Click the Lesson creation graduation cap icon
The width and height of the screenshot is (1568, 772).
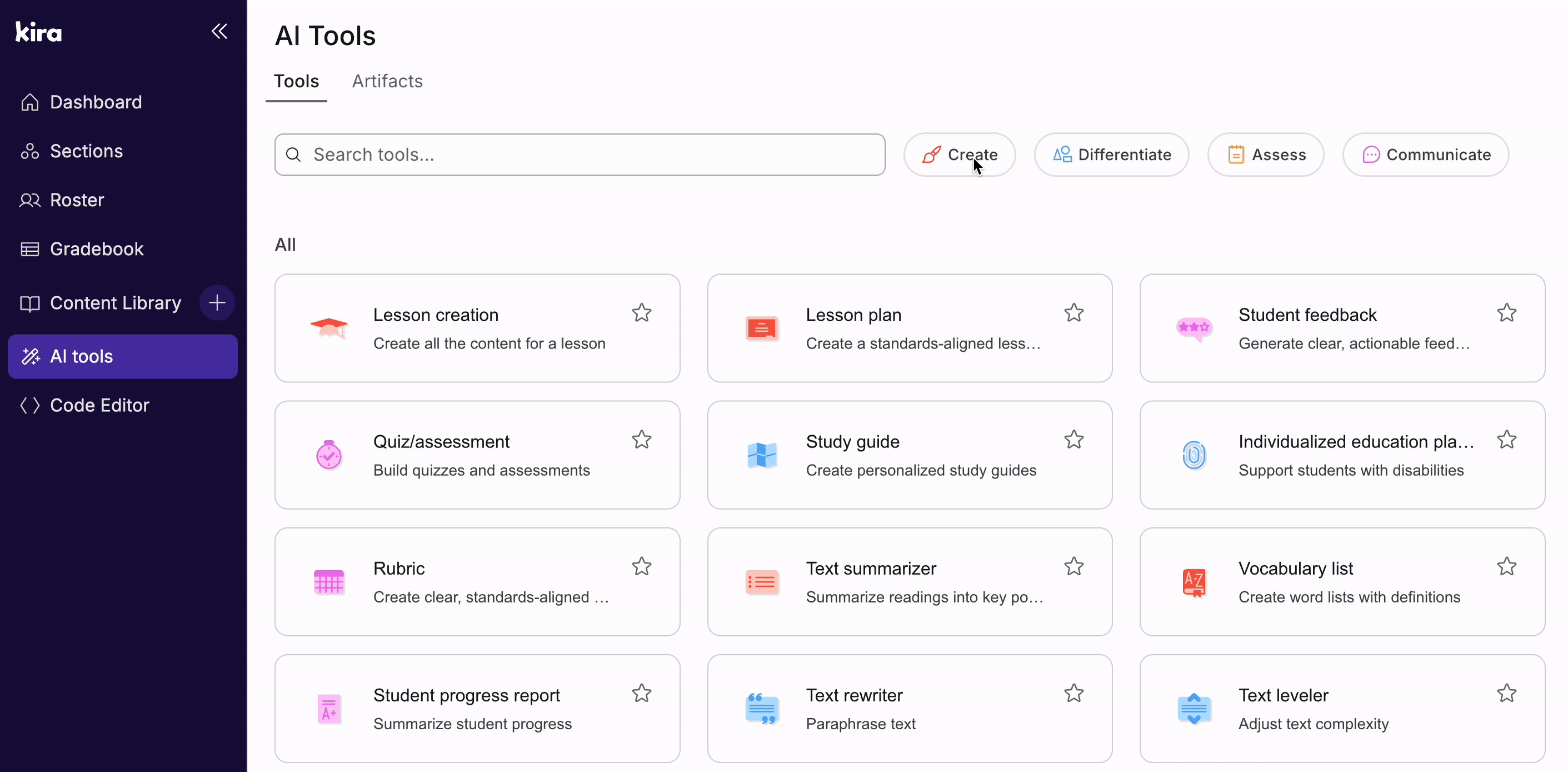click(329, 328)
